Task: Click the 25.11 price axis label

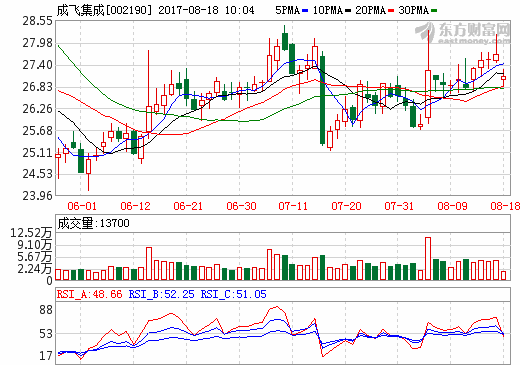Action: (x=37, y=153)
